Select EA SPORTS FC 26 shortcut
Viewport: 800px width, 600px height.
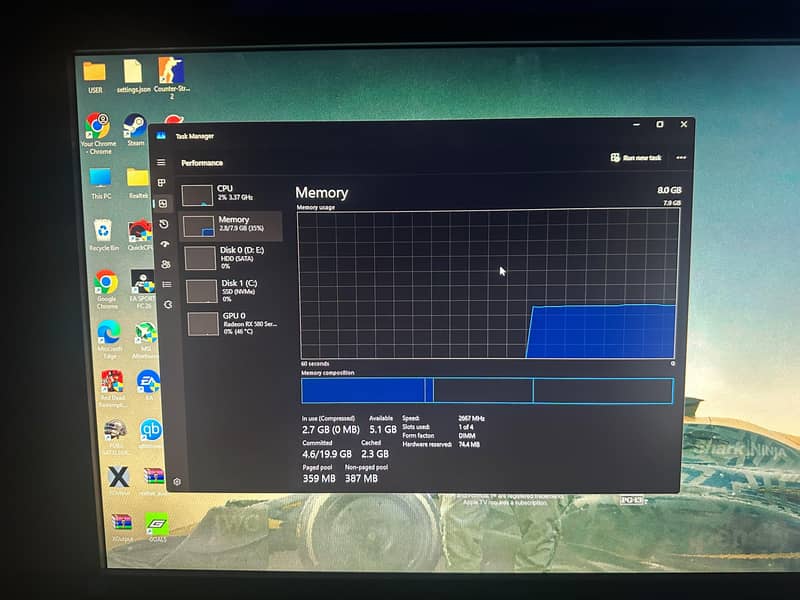(x=143, y=289)
